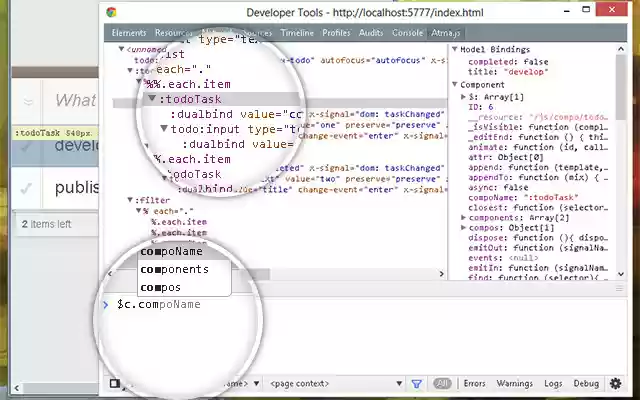Image resolution: width=640 pixels, height=400 pixels.
Task: Click the "ID: 6" property
Action: click(x=480, y=107)
